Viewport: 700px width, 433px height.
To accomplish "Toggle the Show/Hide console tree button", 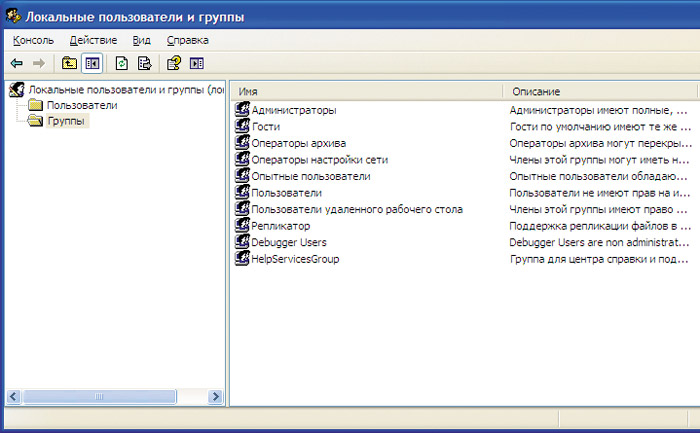I will tap(92, 63).
